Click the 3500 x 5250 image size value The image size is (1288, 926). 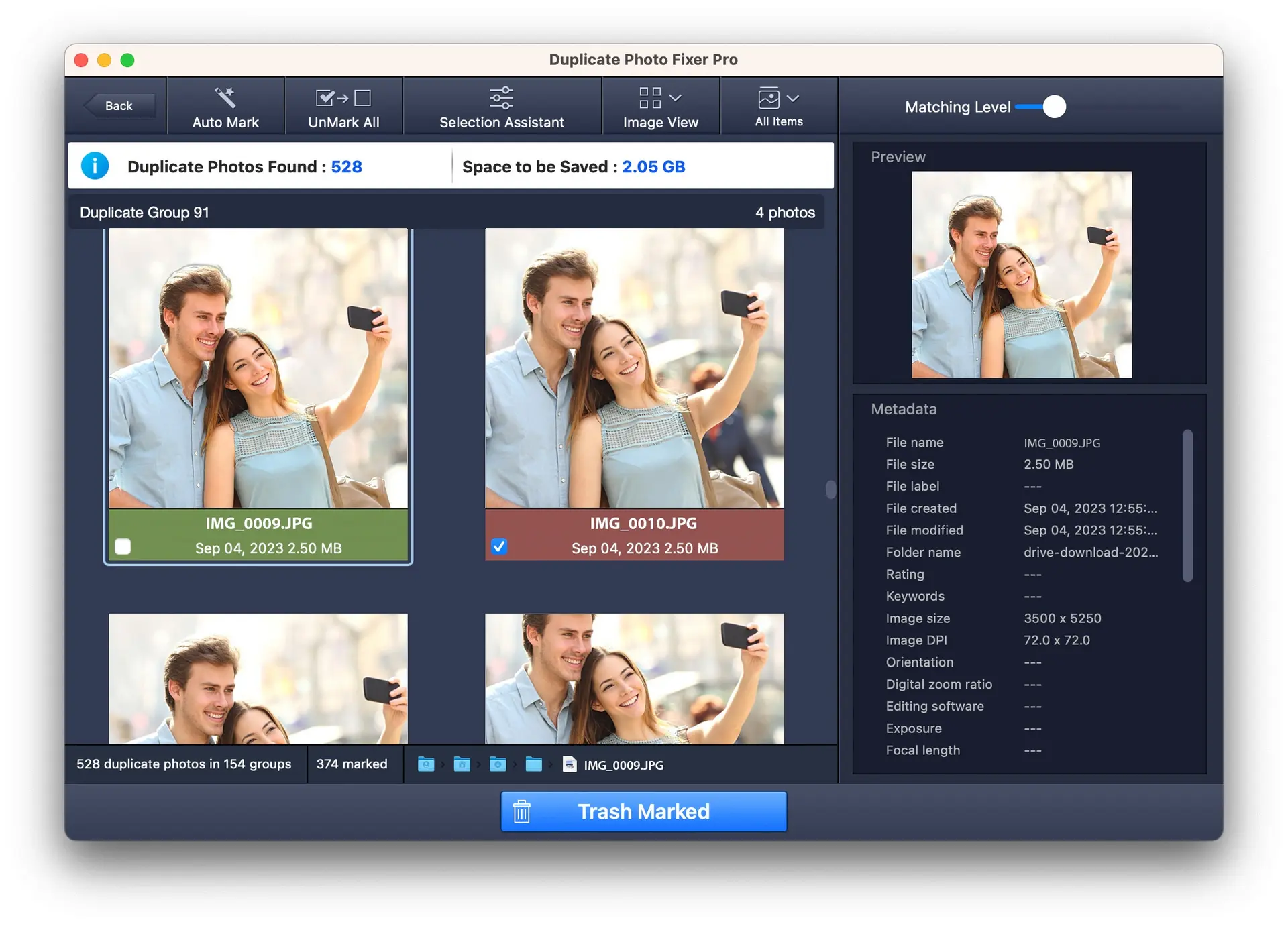click(1062, 618)
